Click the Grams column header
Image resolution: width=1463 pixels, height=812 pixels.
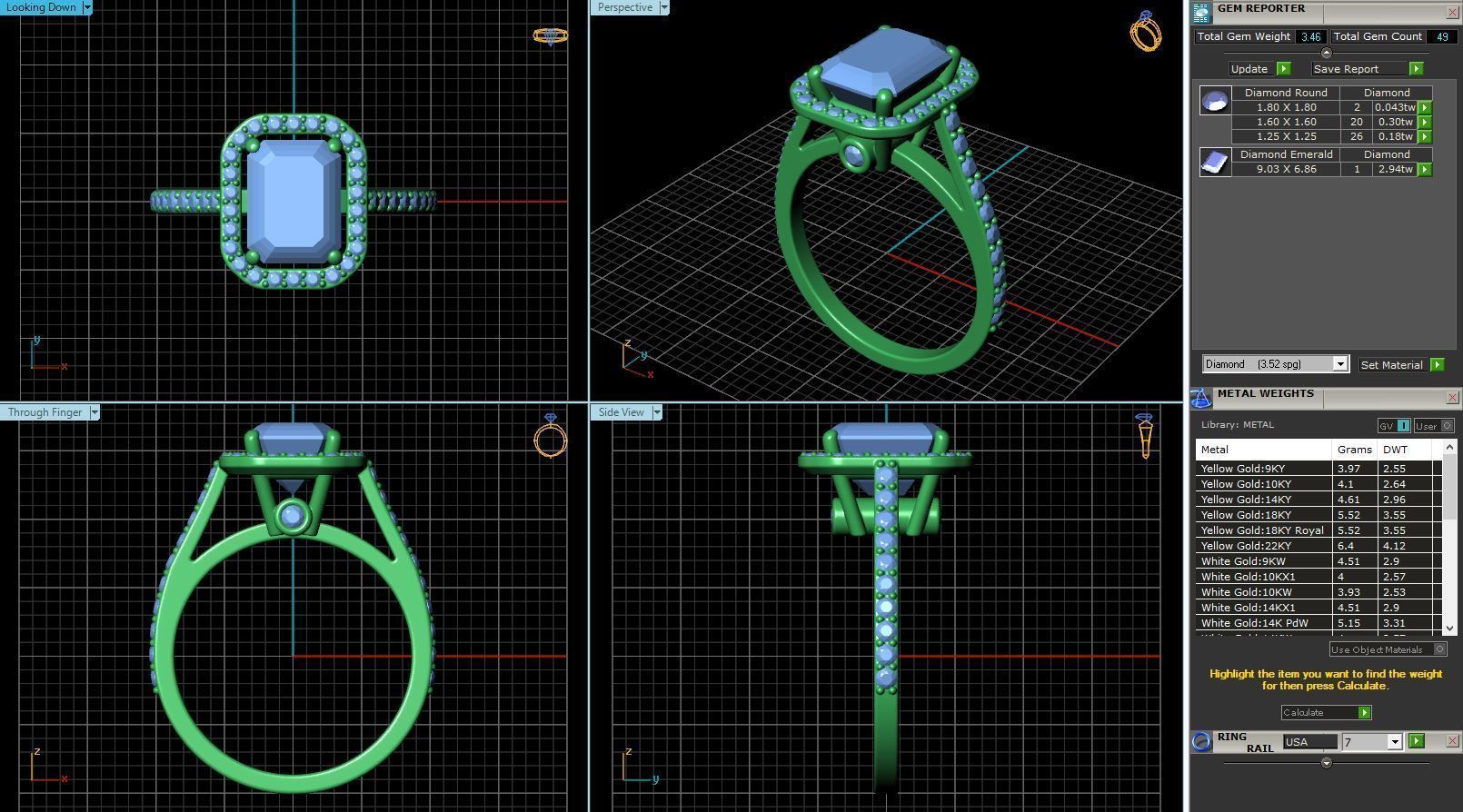point(1354,450)
